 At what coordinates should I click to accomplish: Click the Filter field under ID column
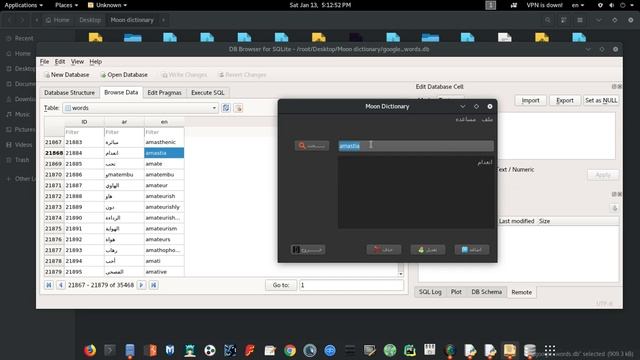[84, 132]
